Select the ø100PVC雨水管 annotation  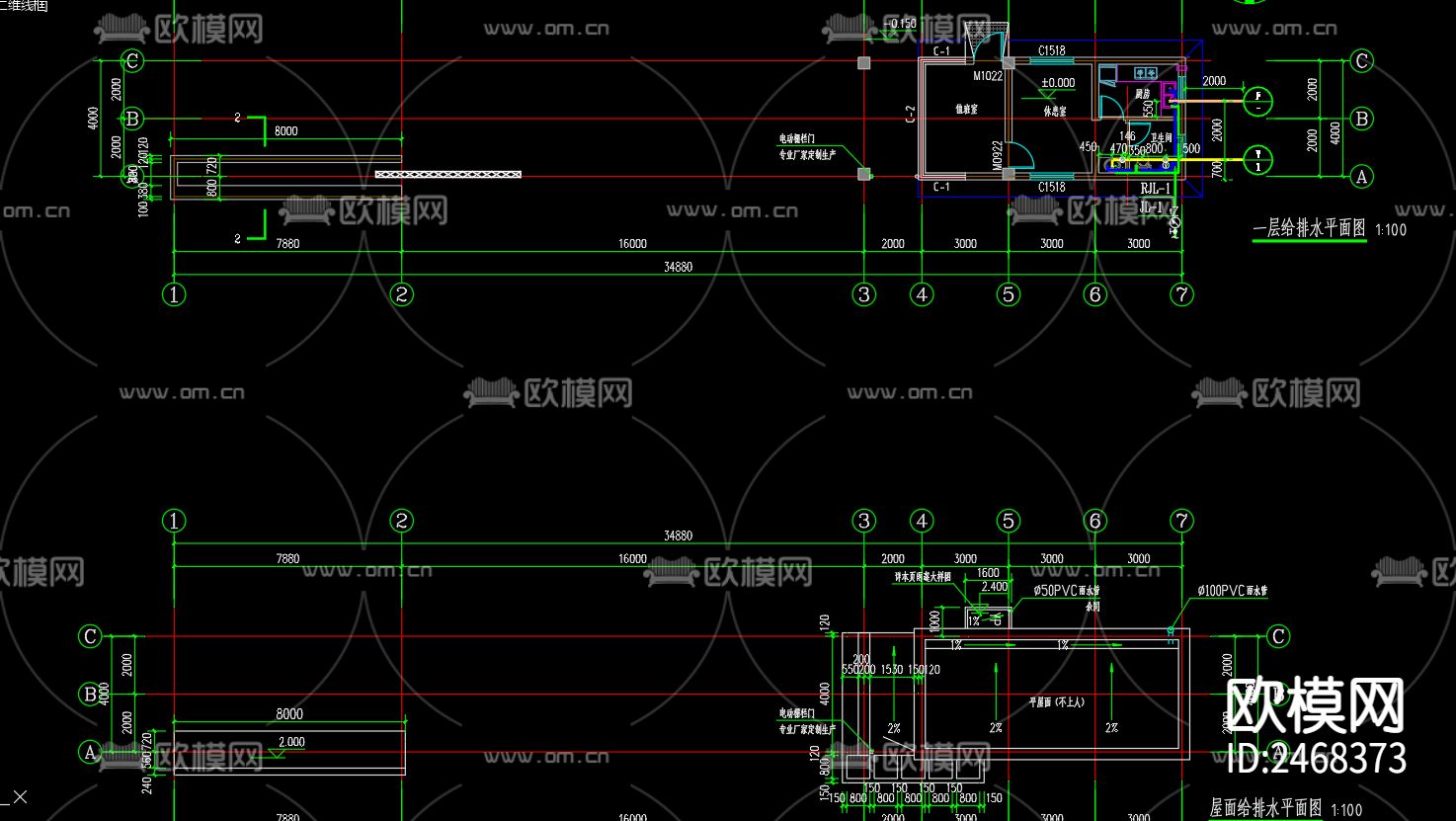click(x=1233, y=591)
